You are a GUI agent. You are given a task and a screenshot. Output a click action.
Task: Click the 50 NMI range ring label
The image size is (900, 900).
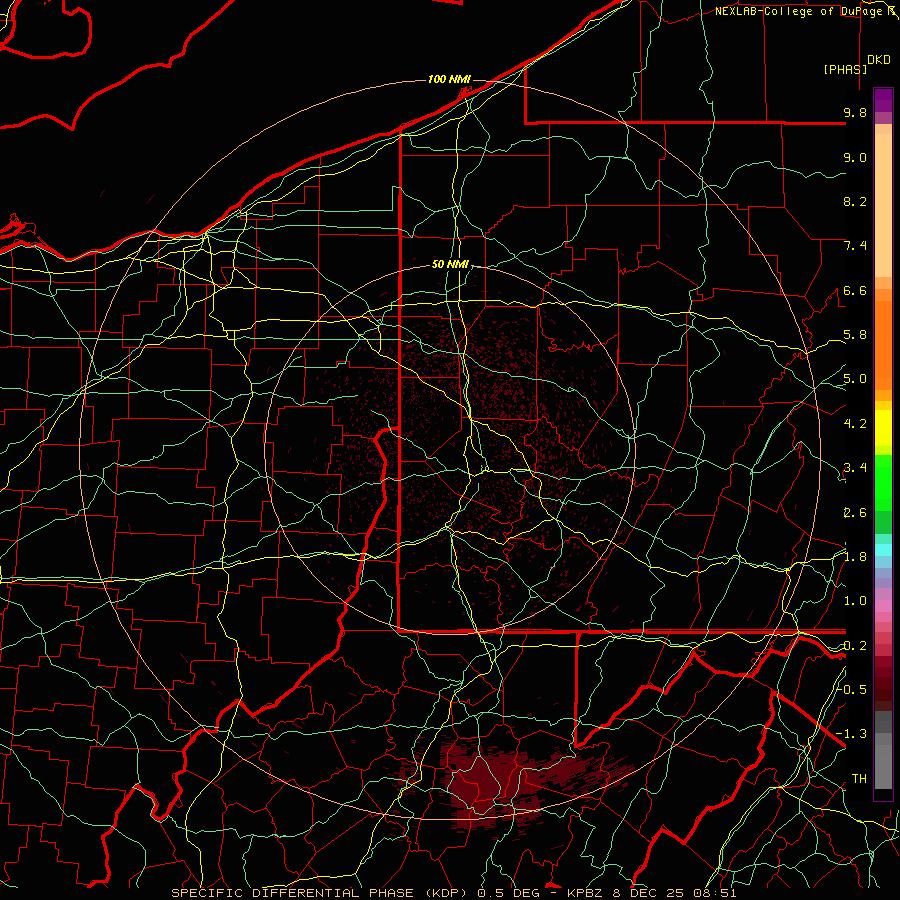[451, 265]
